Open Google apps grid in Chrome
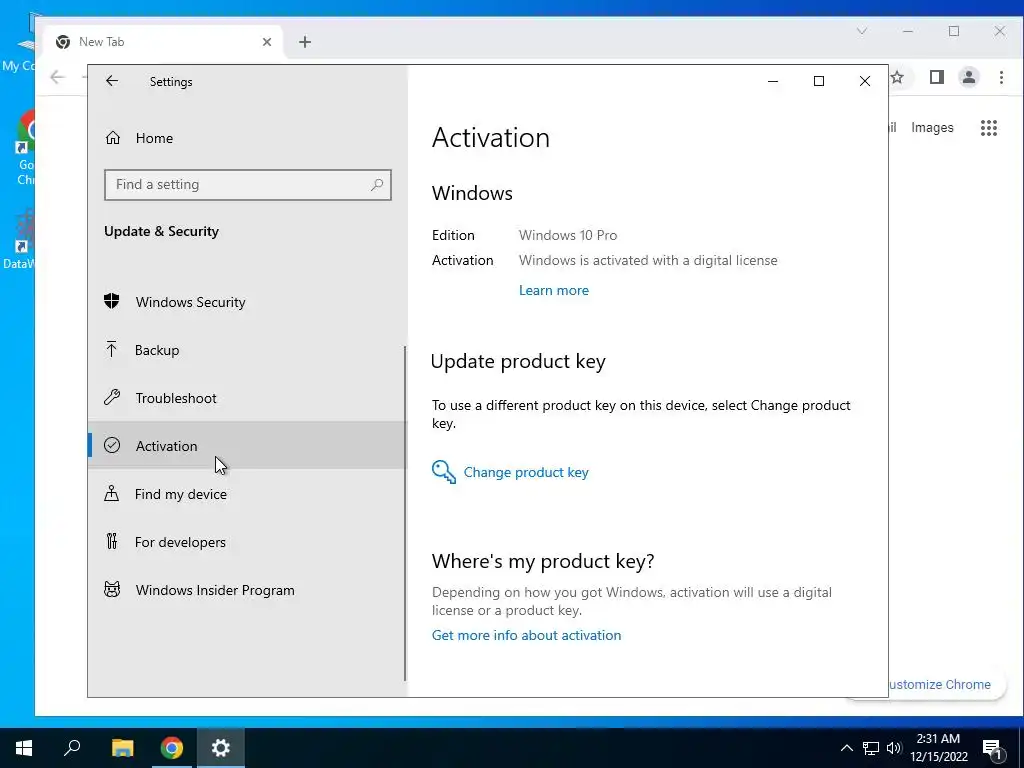 pyautogui.click(x=989, y=127)
